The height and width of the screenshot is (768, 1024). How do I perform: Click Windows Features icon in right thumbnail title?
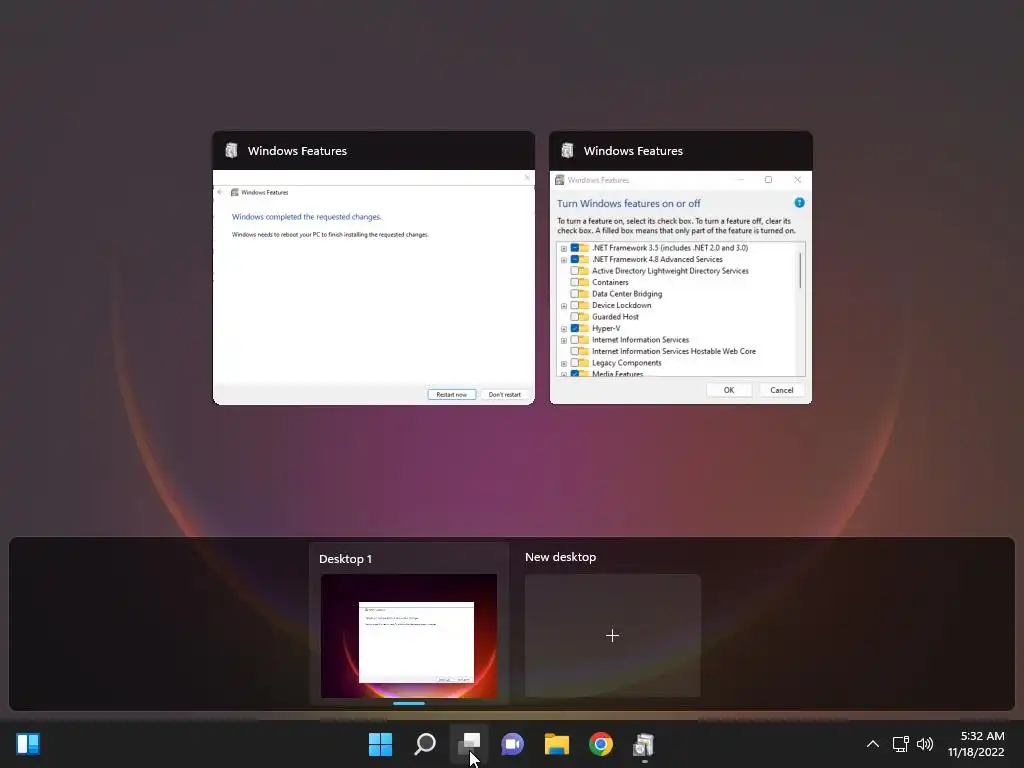[567, 151]
